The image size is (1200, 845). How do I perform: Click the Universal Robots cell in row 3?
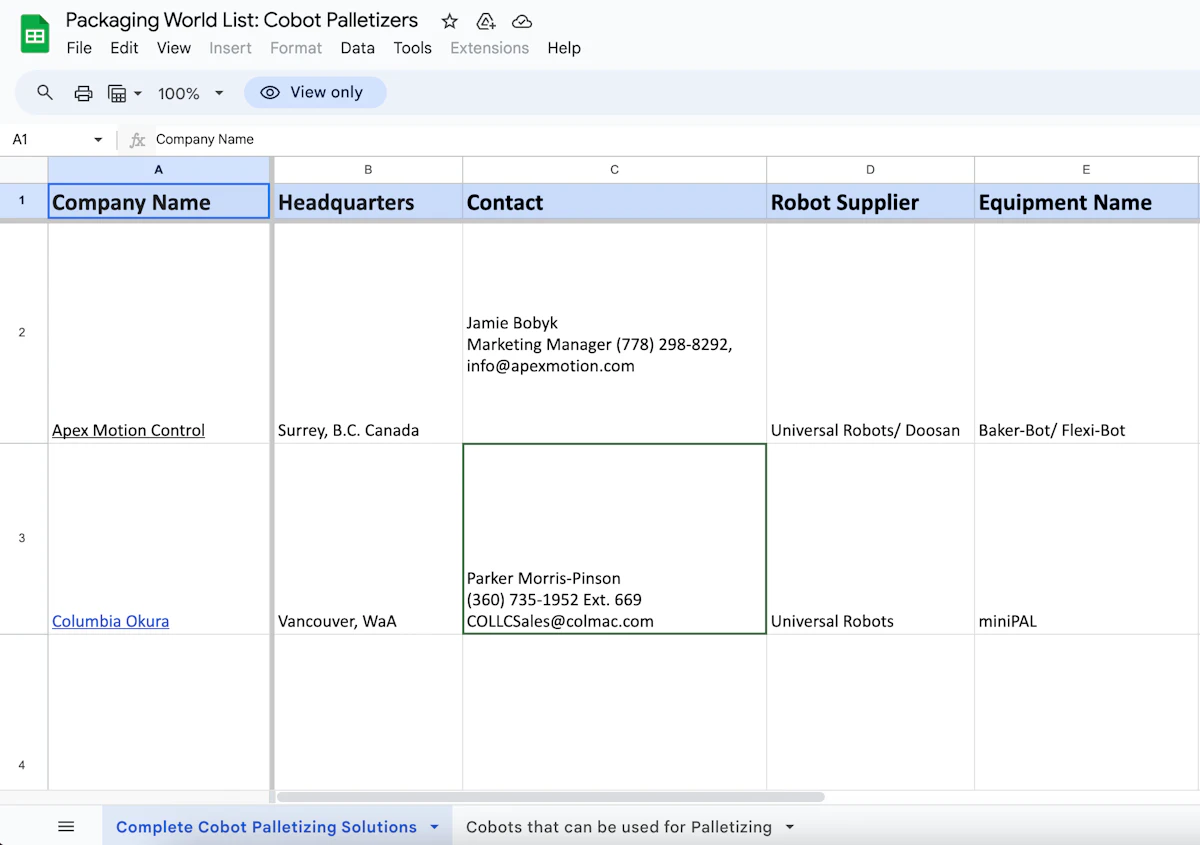[870, 539]
